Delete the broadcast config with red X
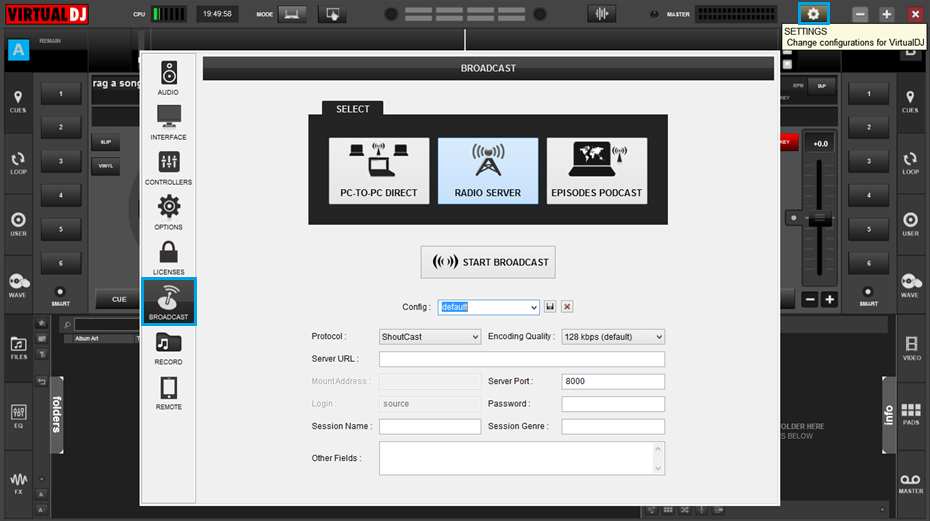The width and height of the screenshot is (930, 521). point(567,307)
